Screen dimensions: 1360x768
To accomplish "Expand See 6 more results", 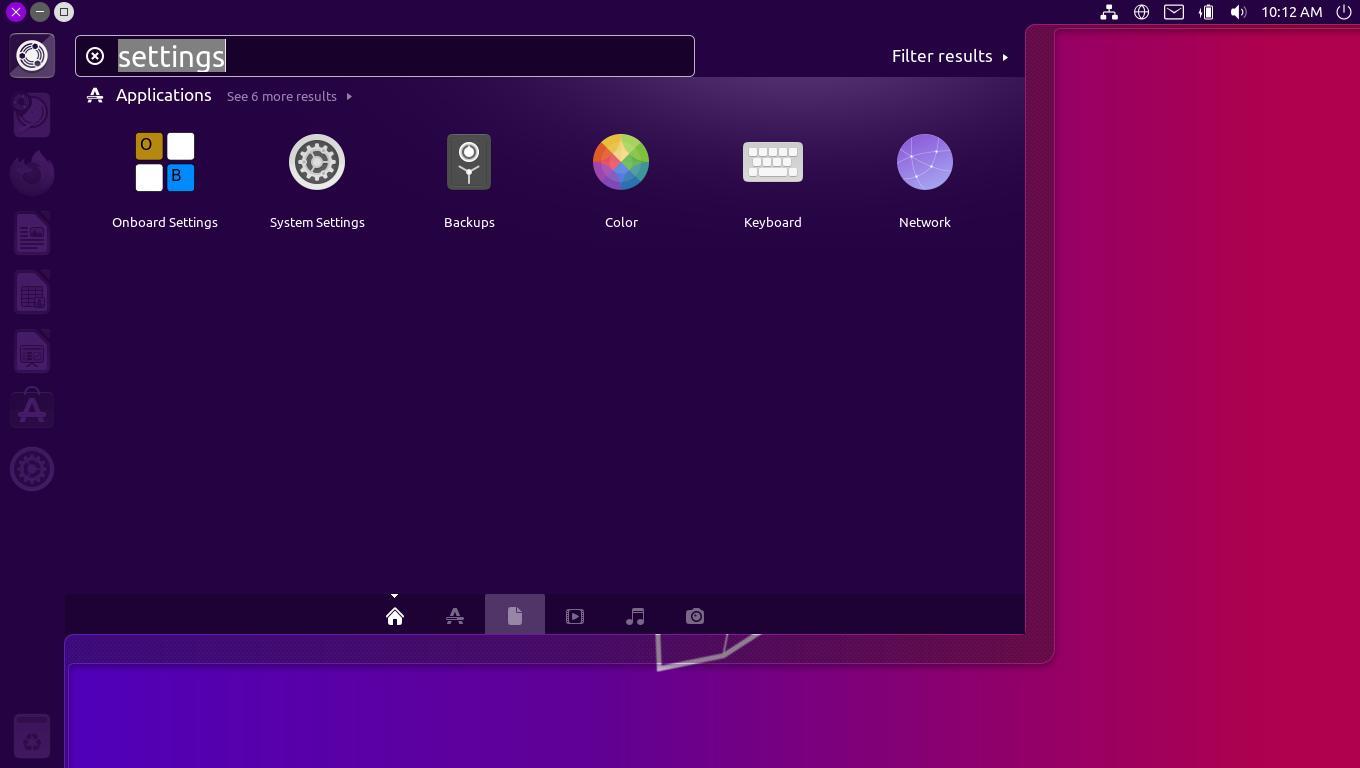I will (289, 96).
